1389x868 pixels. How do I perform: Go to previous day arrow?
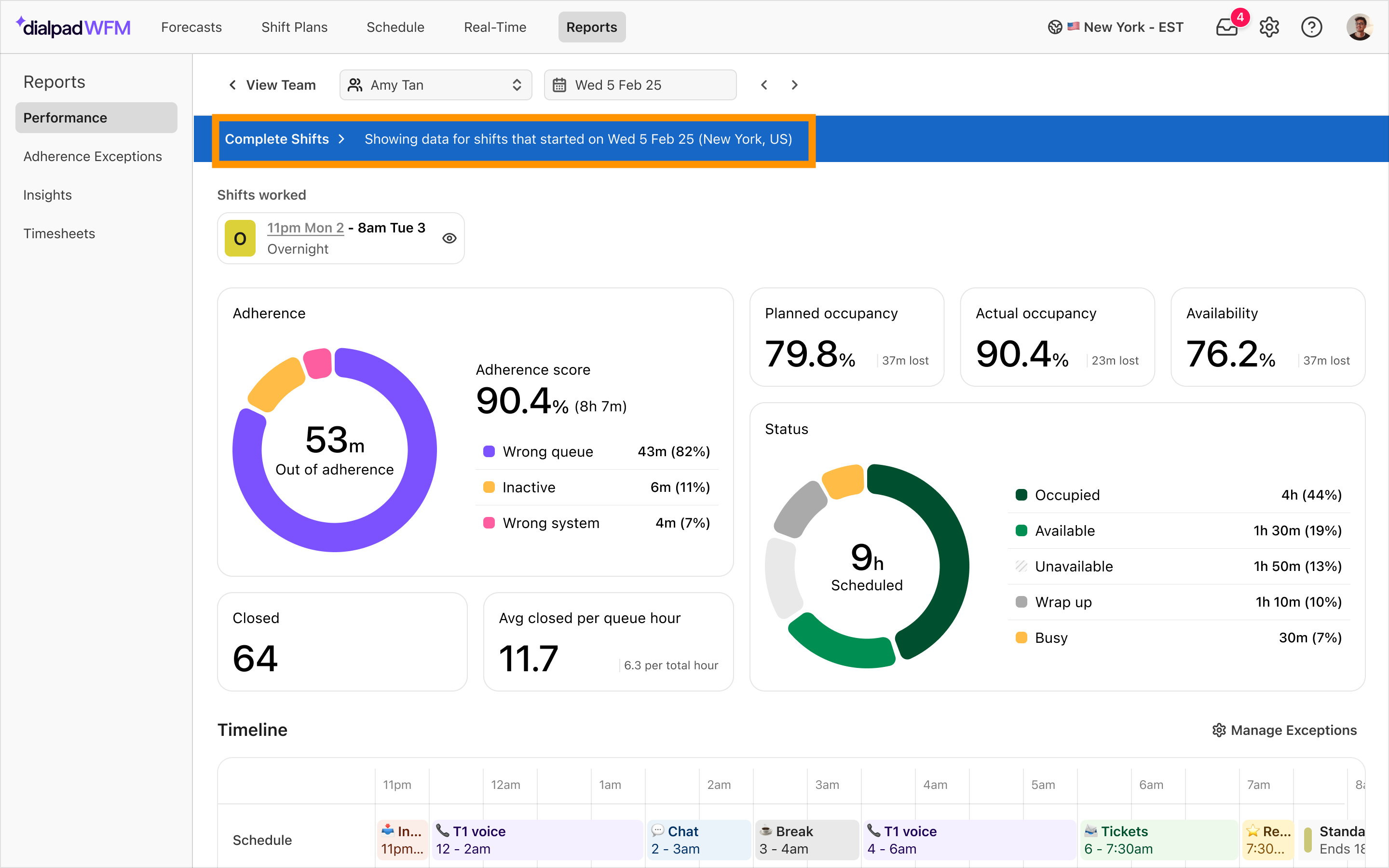[x=764, y=85]
